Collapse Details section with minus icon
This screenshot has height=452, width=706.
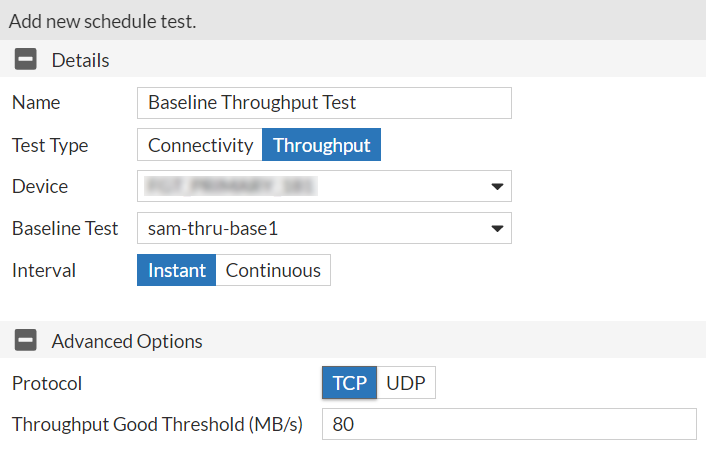(25, 60)
